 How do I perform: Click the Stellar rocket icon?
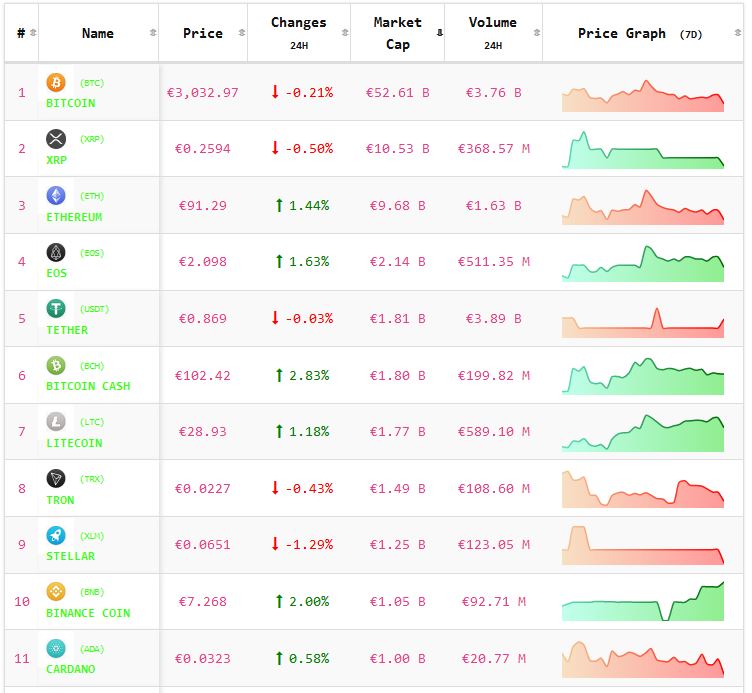click(56, 535)
